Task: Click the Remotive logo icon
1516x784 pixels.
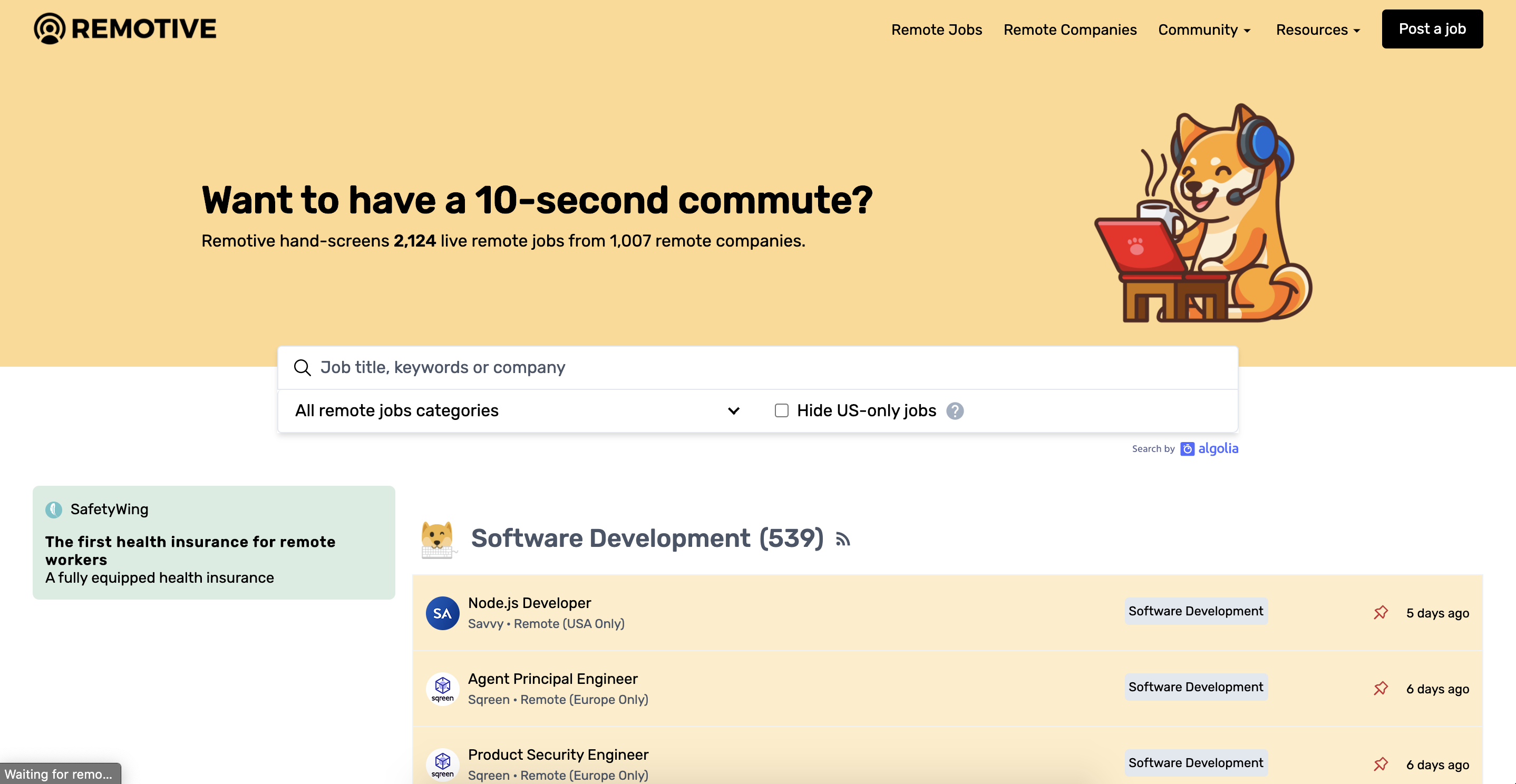Action: pyautogui.click(x=50, y=29)
